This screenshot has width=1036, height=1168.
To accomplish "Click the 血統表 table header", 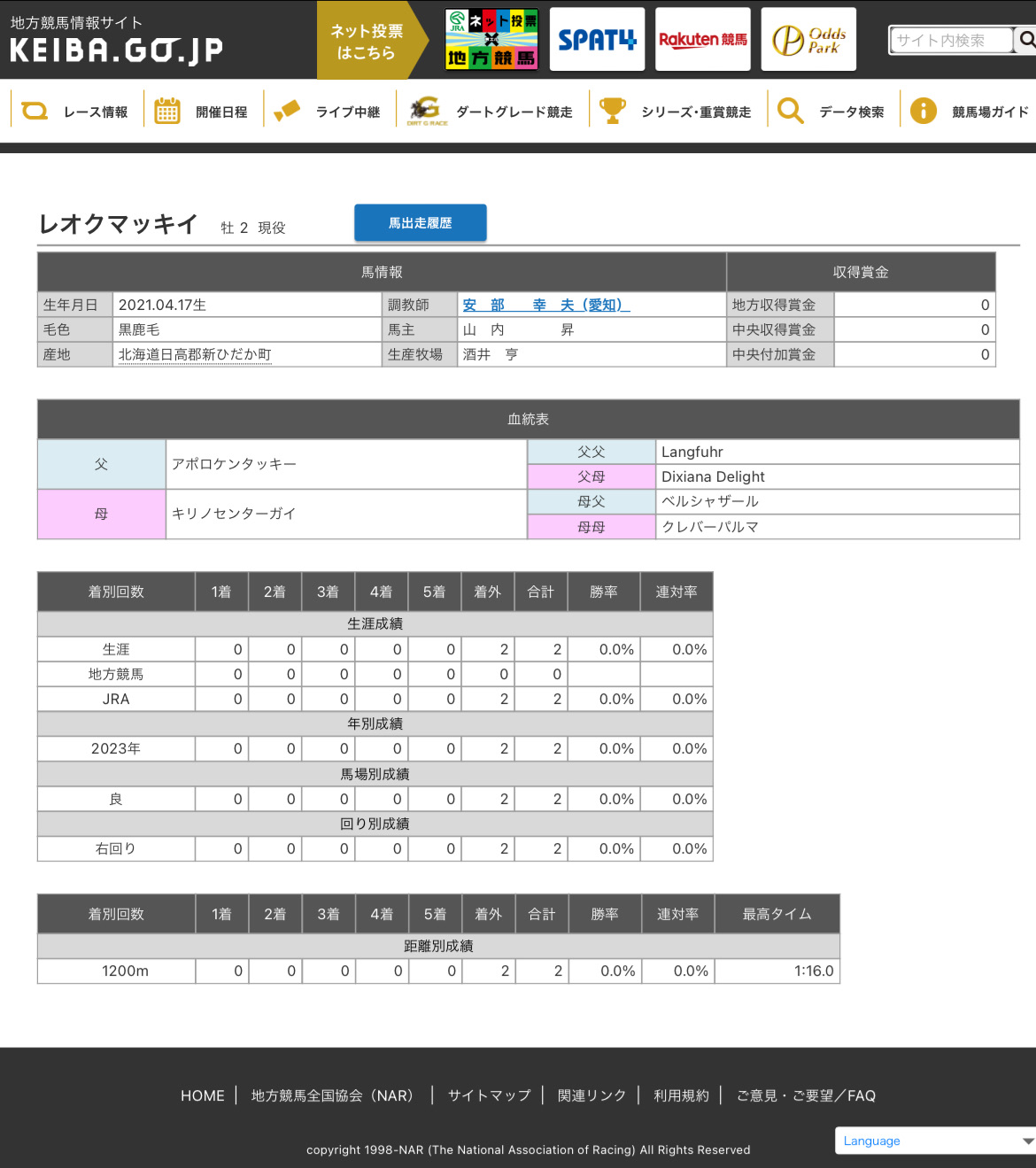I will [x=529, y=419].
